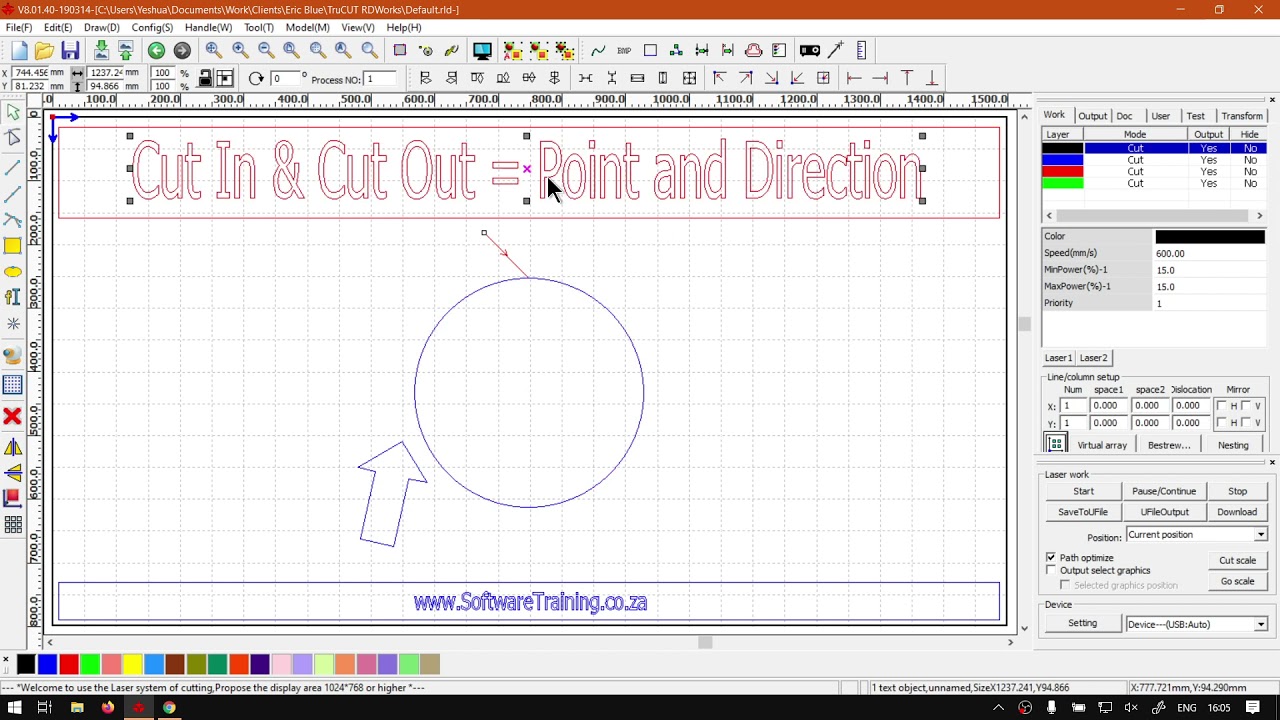This screenshot has width=1280, height=720.
Task: Click the align left icon
Action: coord(425,78)
